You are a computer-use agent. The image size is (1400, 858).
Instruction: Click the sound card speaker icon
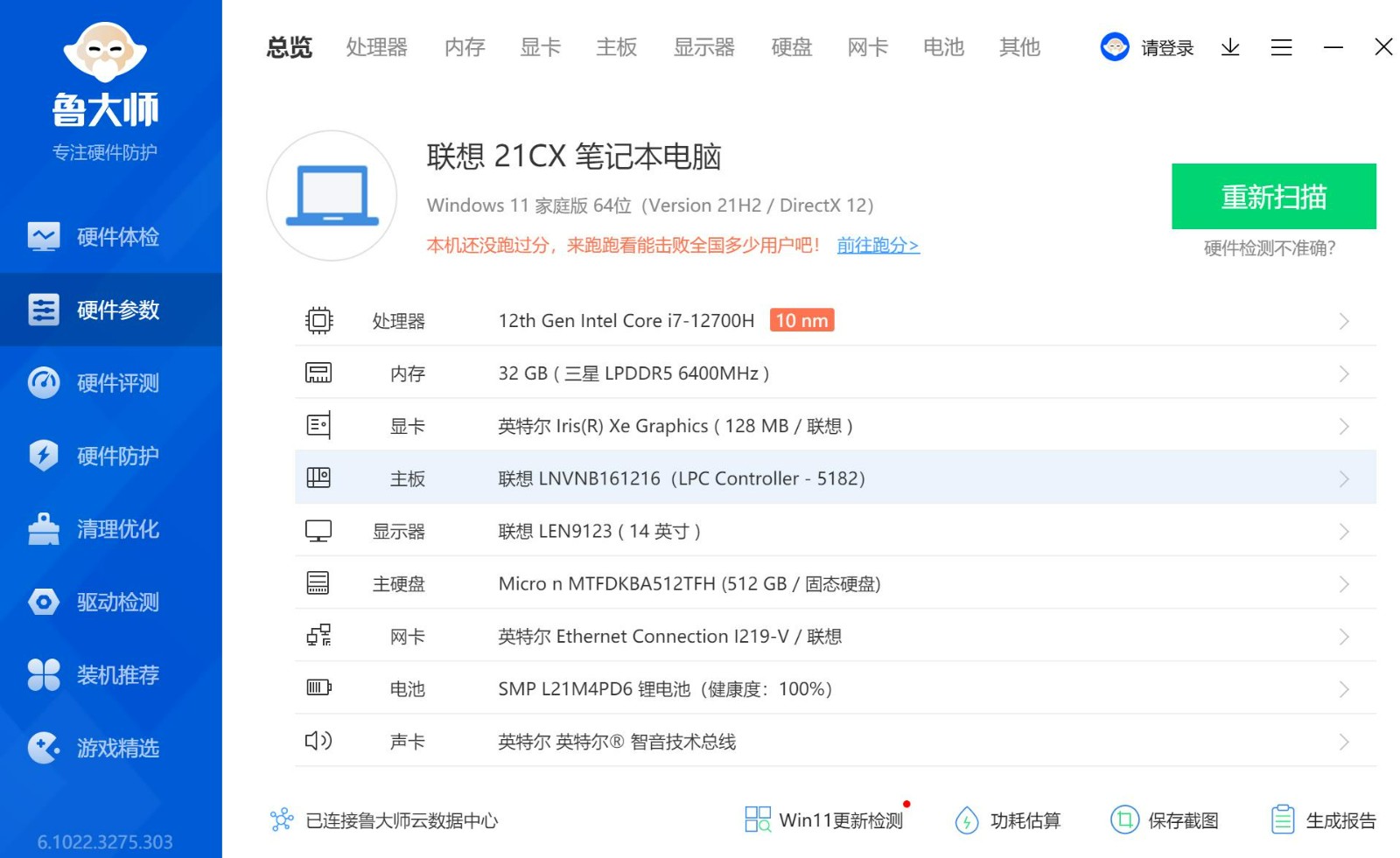[318, 741]
